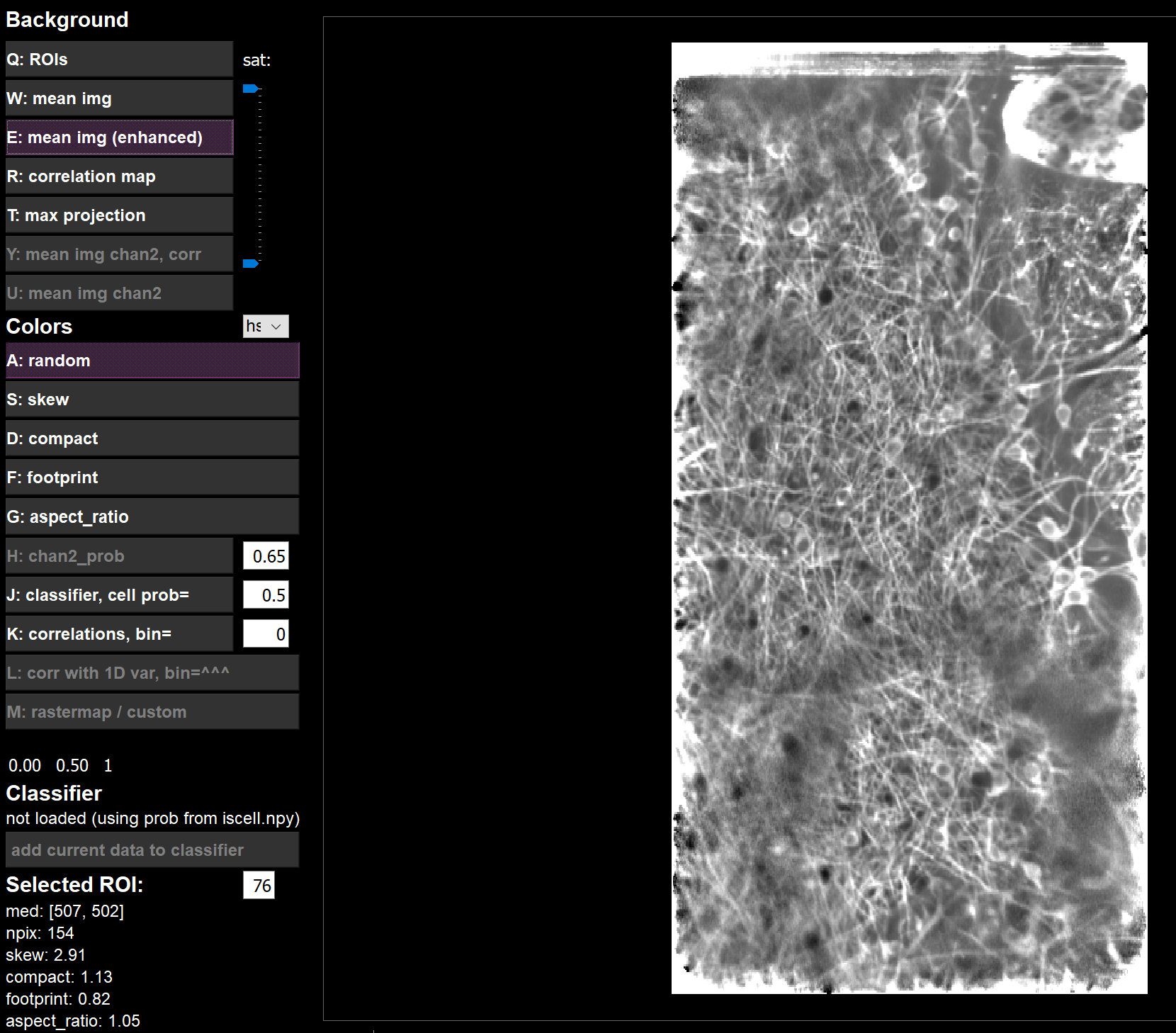The width and height of the screenshot is (1176, 1033).
Task: Change the correlations bin value field
Action: pyautogui.click(x=265, y=633)
